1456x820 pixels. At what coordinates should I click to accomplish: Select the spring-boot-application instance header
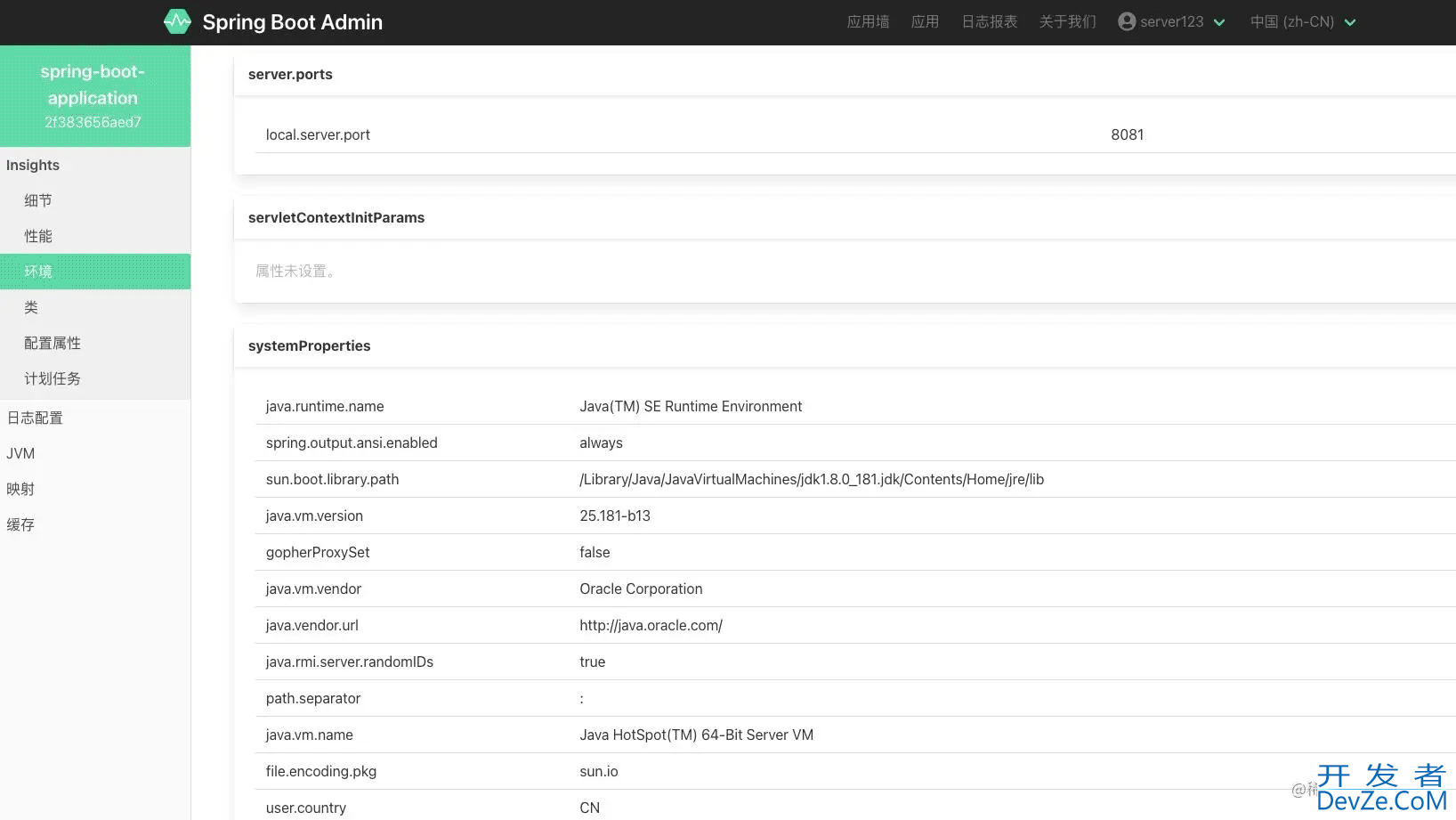click(x=95, y=96)
